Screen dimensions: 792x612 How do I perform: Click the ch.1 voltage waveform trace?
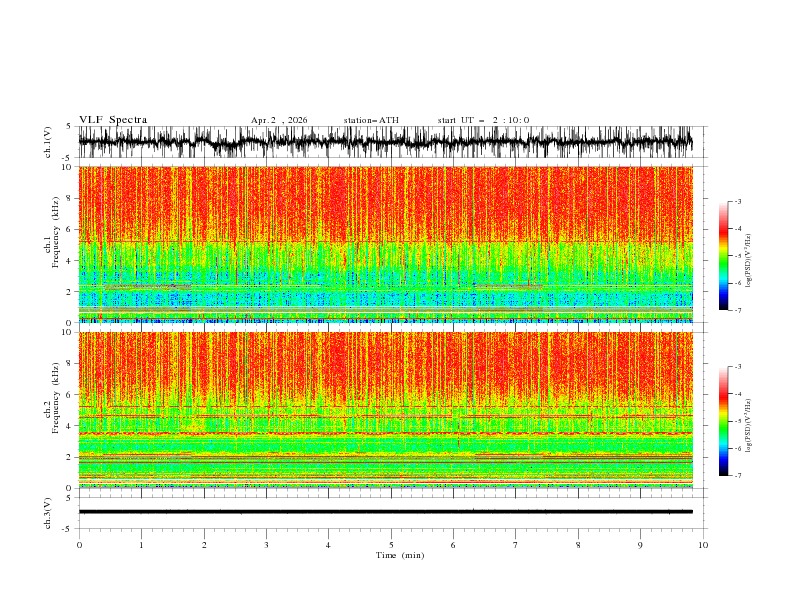coord(385,142)
